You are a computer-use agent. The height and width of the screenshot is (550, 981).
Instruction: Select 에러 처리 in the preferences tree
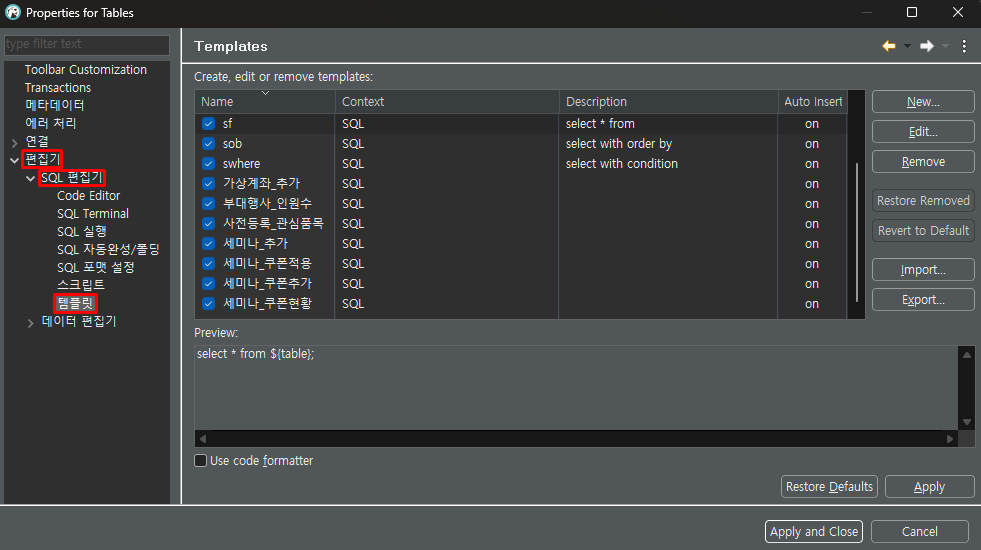tap(50, 123)
